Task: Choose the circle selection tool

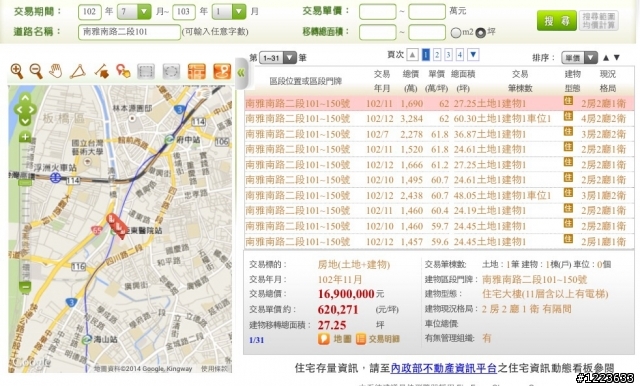Action: (x=171, y=71)
